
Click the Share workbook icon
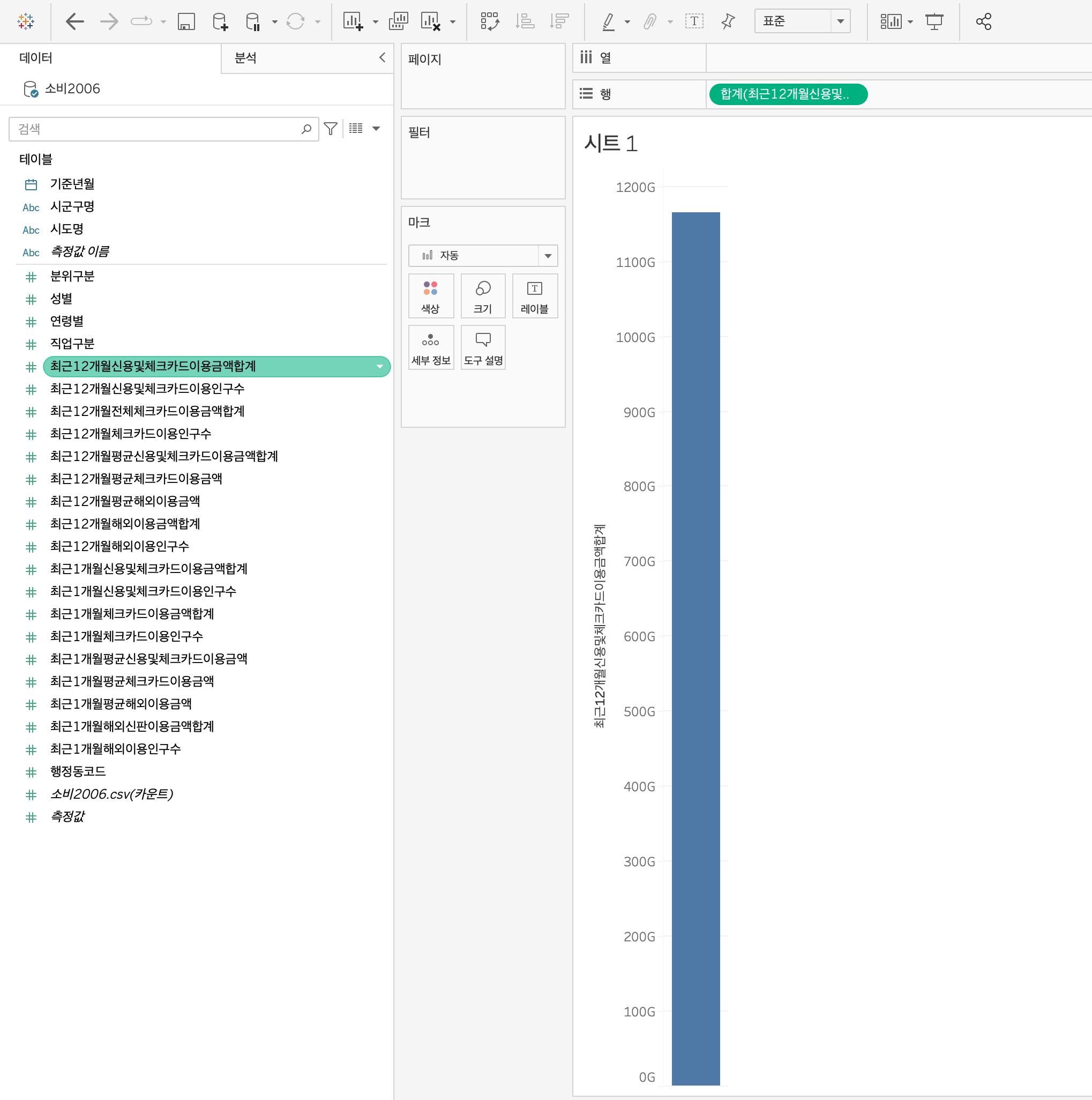983,21
